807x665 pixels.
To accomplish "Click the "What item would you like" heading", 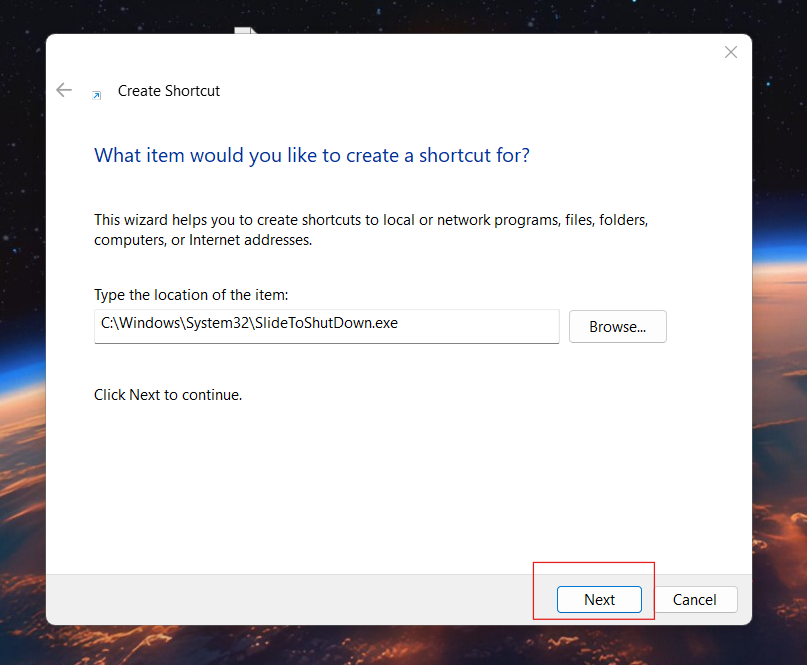I will tap(311, 155).
